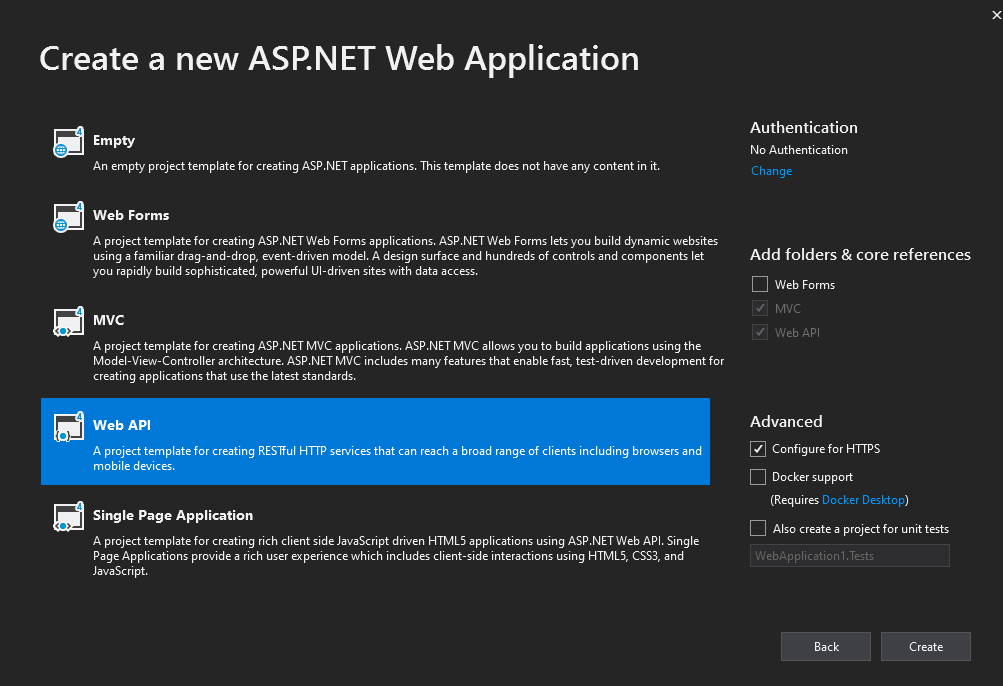The width and height of the screenshot is (1003, 686).
Task: Open the Docker Desktop link
Action: point(863,499)
